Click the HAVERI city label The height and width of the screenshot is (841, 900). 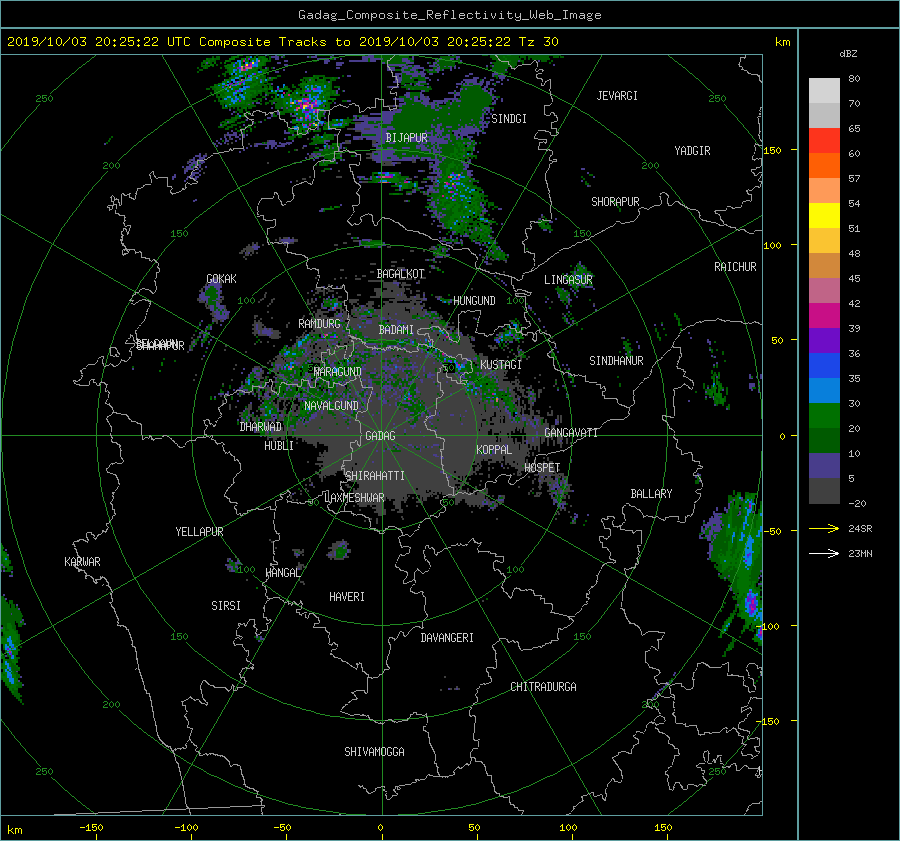(x=347, y=596)
